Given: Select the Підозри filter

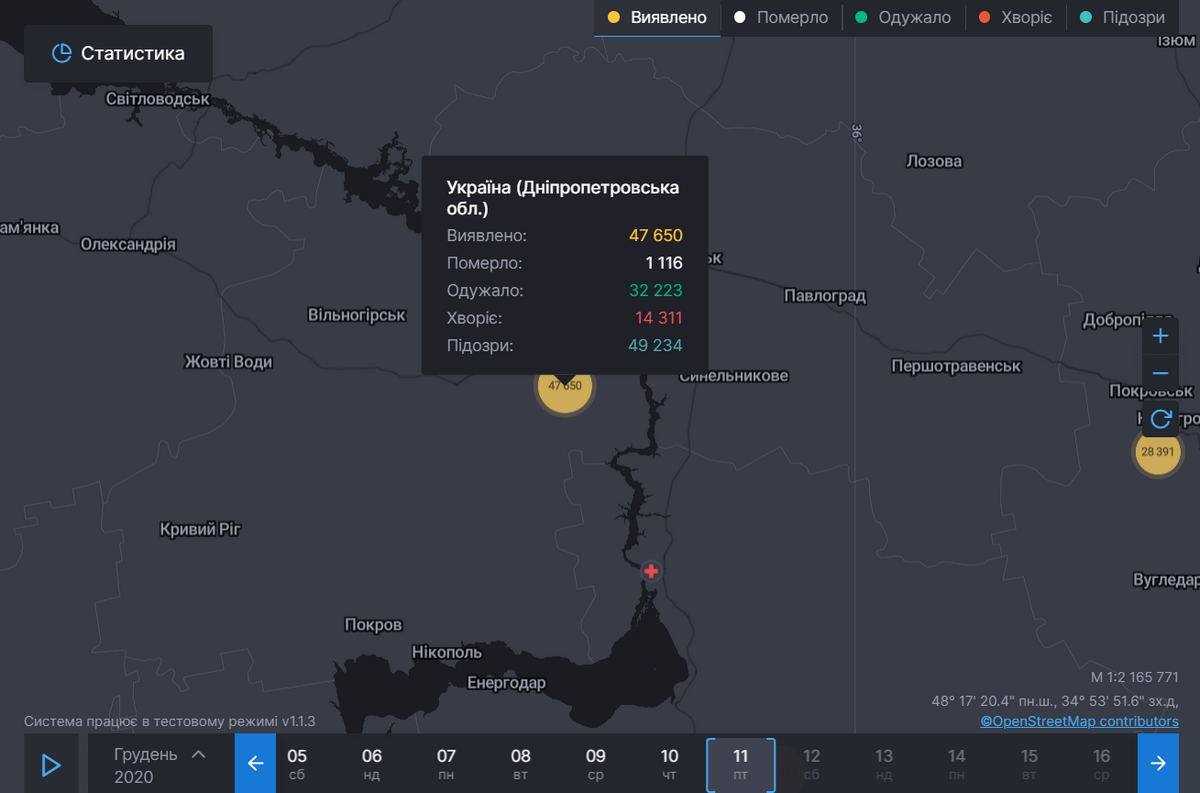Looking at the screenshot, I should pos(1123,18).
